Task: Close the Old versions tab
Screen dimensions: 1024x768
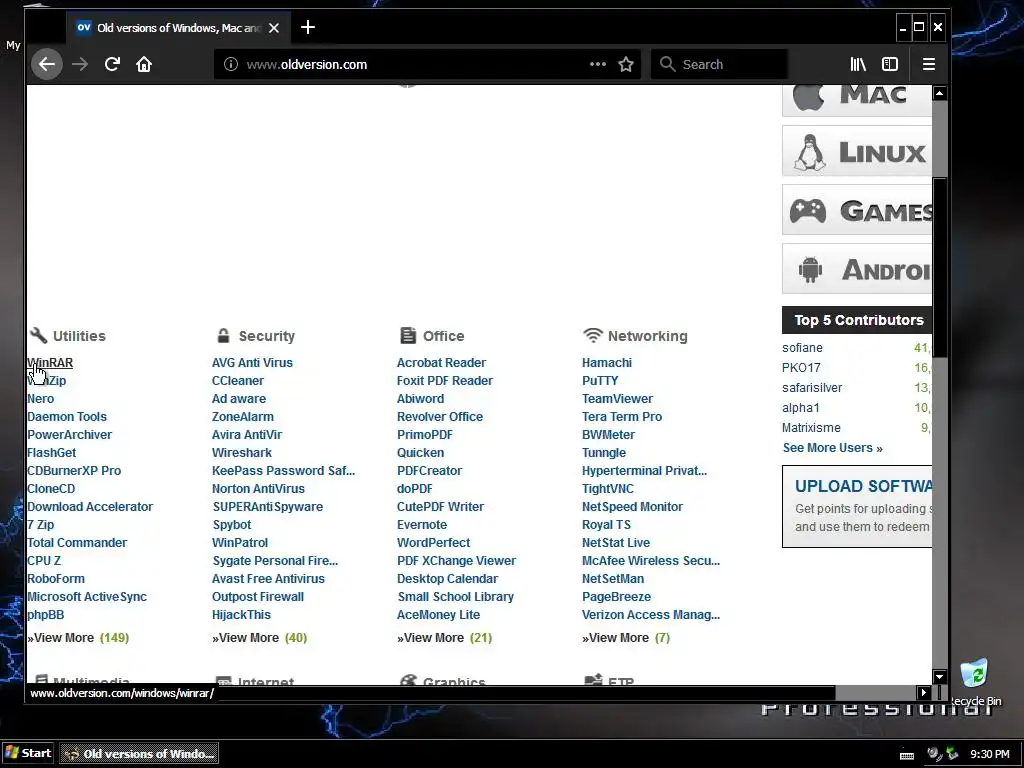Action: tap(274, 28)
